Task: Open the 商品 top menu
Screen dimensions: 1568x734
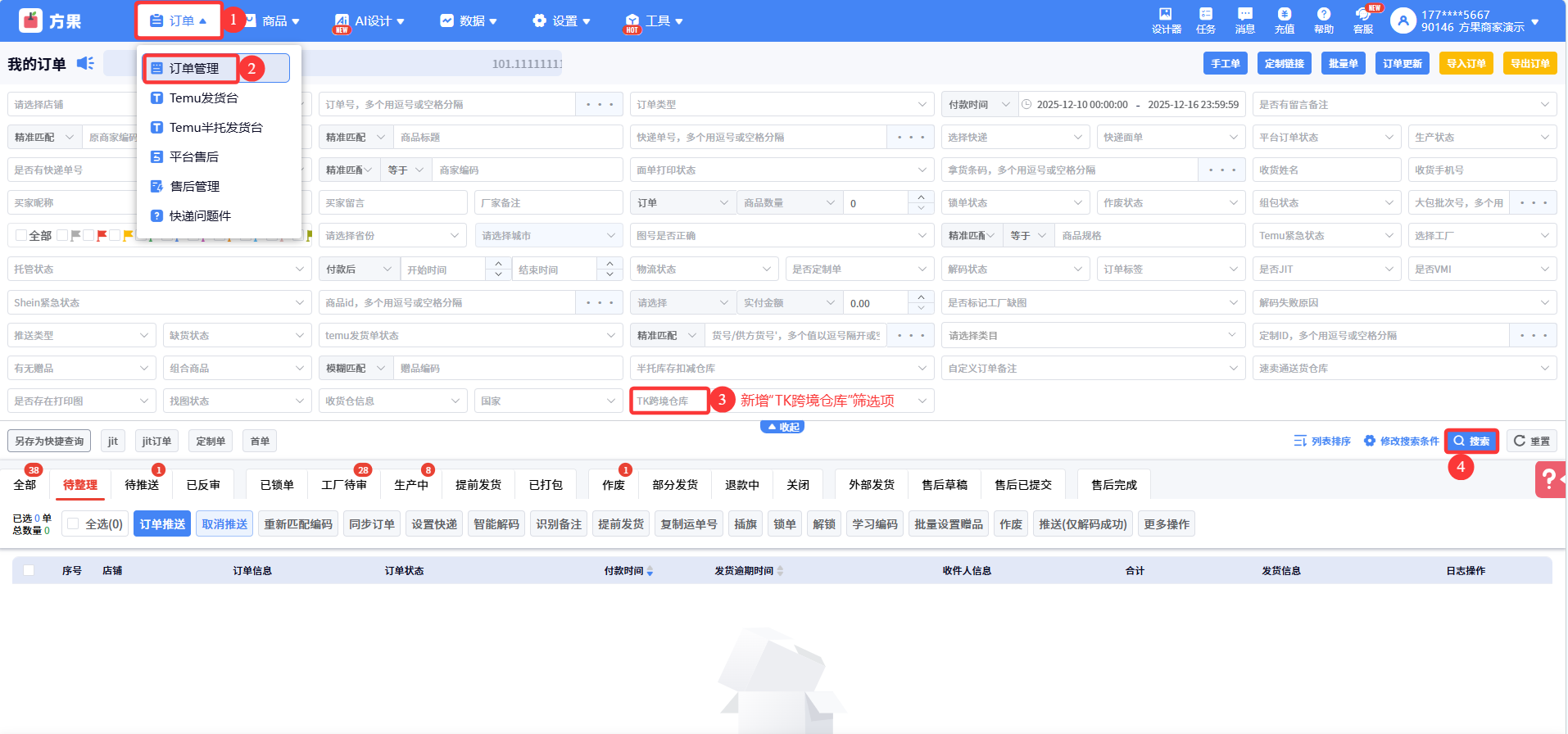Action: coord(273,20)
